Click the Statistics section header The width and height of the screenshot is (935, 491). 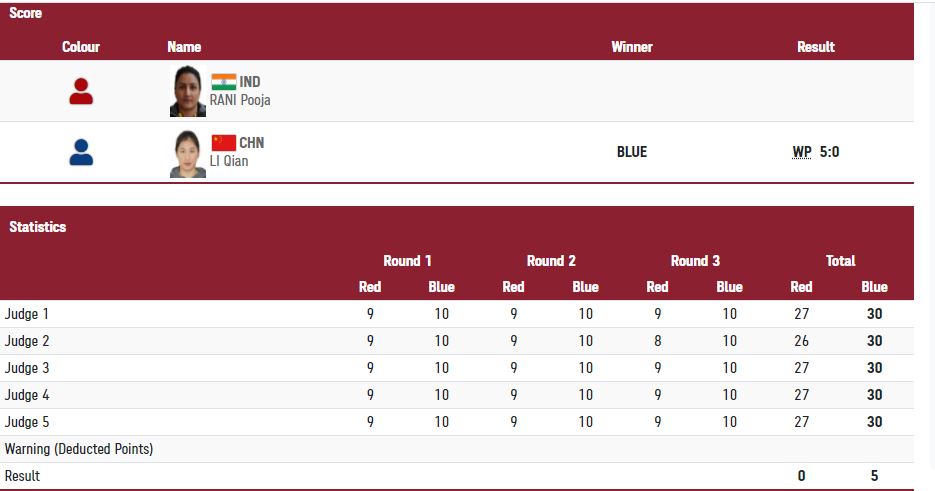tap(38, 227)
